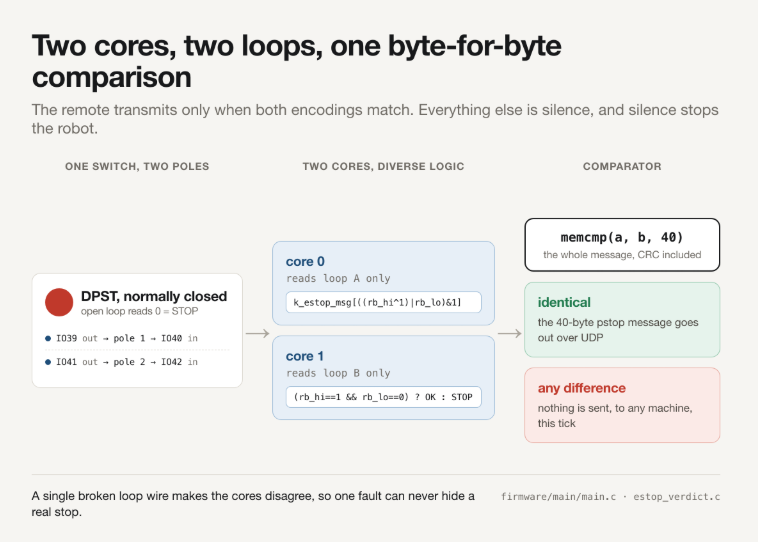This screenshot has height=542, width=758.
Task: Click the k_estop_msg code snippet box
Action: click(x=383, y=302)
